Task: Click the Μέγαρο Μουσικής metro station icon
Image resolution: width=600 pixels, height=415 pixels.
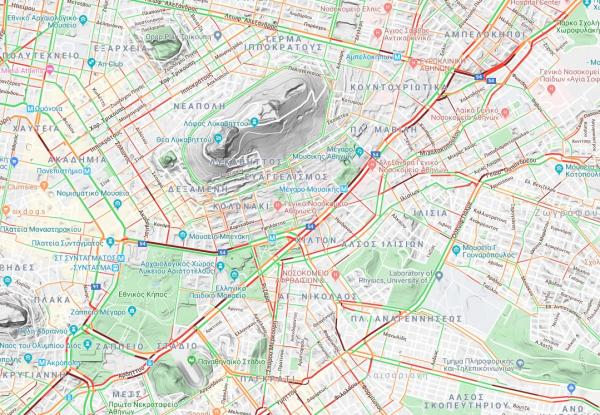Action: pyautogui.click(x=344, y=189)
